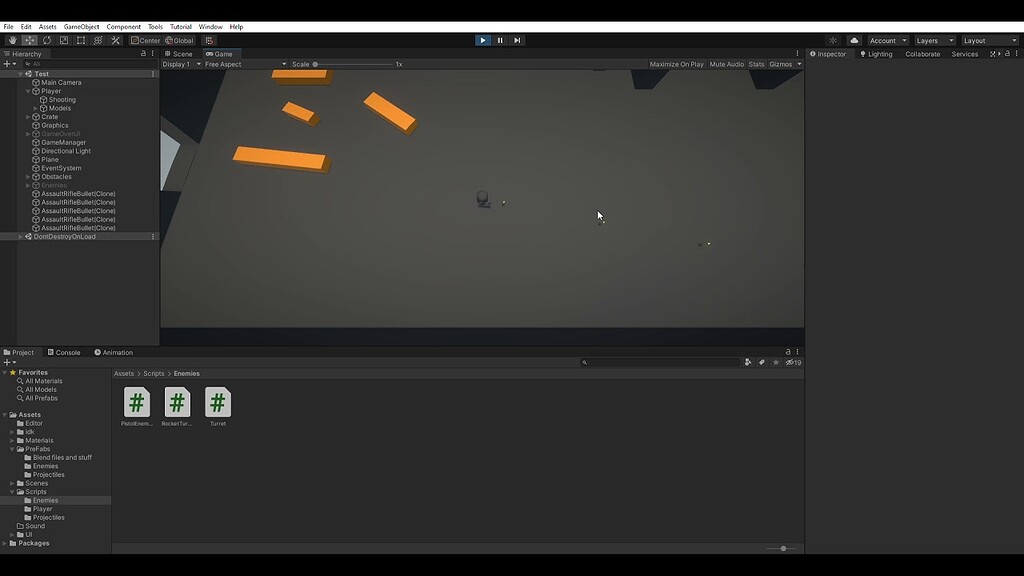Viewport: 1024px width, 576px height.
Task: Select the Rect Transform tool
Action: point(80,40)
